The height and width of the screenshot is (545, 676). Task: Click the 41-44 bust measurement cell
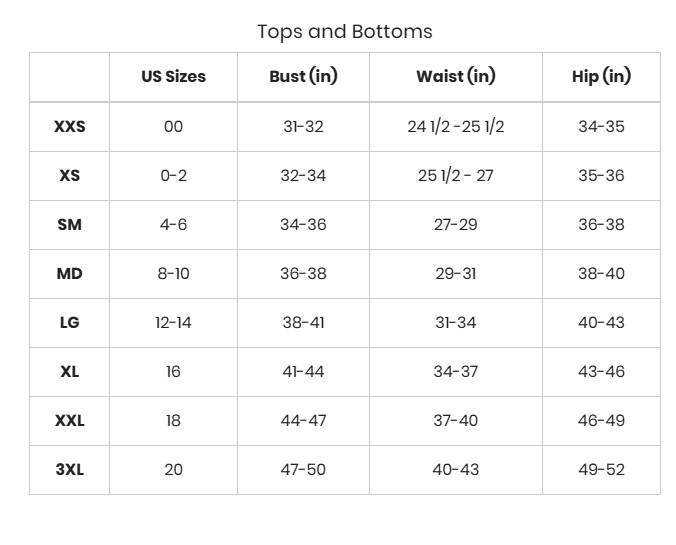click(303, 372)
